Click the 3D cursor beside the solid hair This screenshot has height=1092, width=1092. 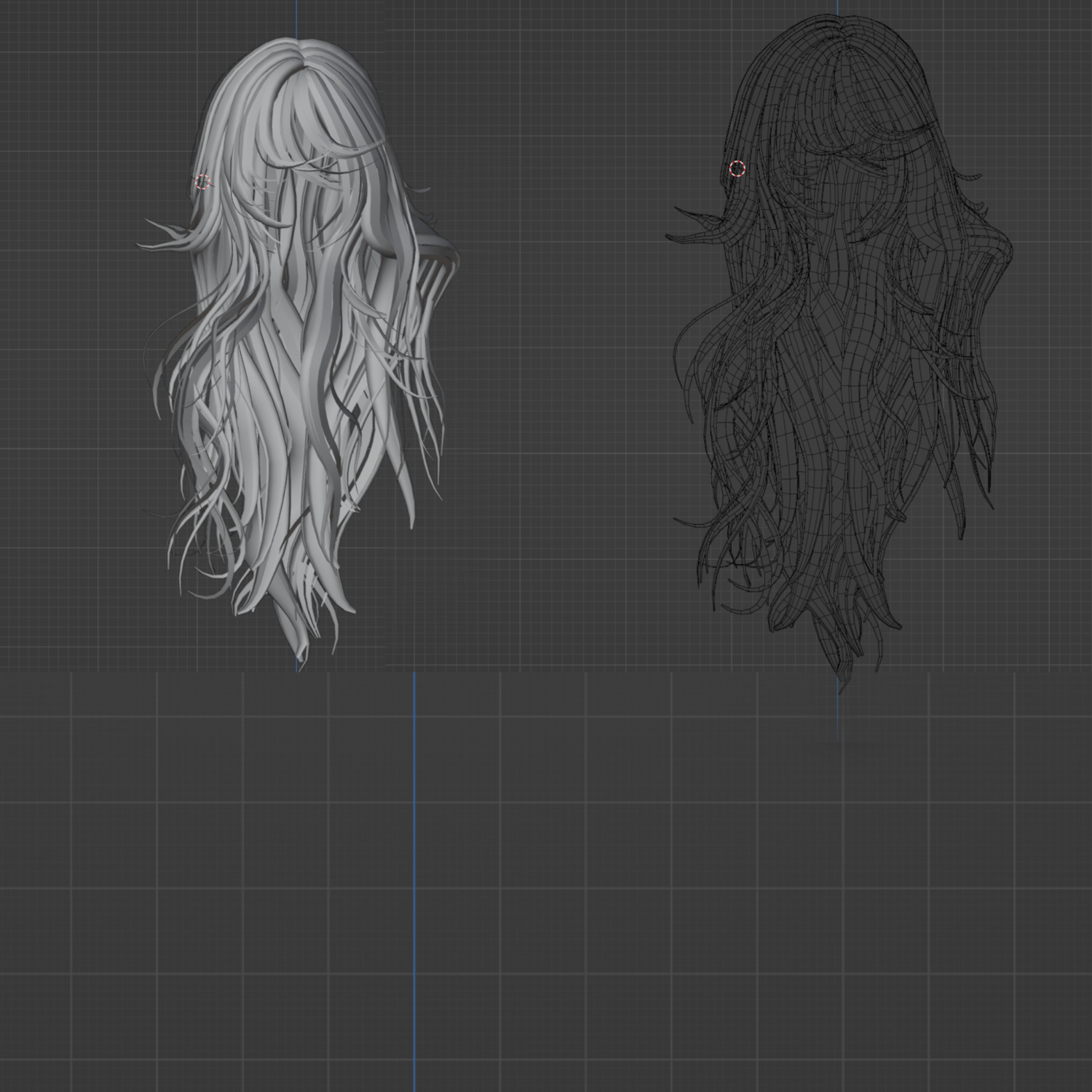coord(202,182)
